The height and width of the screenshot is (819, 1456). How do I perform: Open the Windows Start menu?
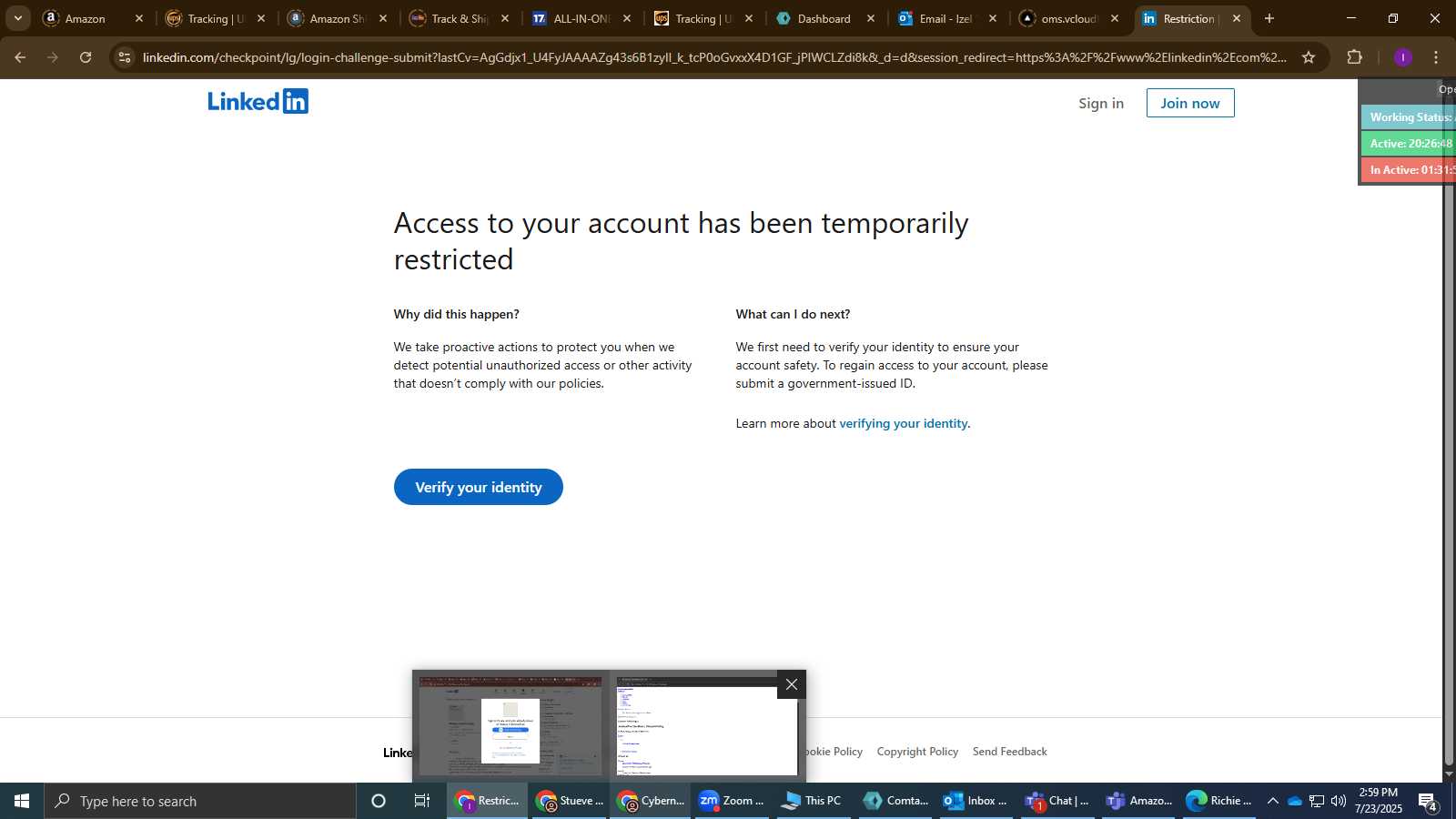pyautogui.click(x=22, y=801)
